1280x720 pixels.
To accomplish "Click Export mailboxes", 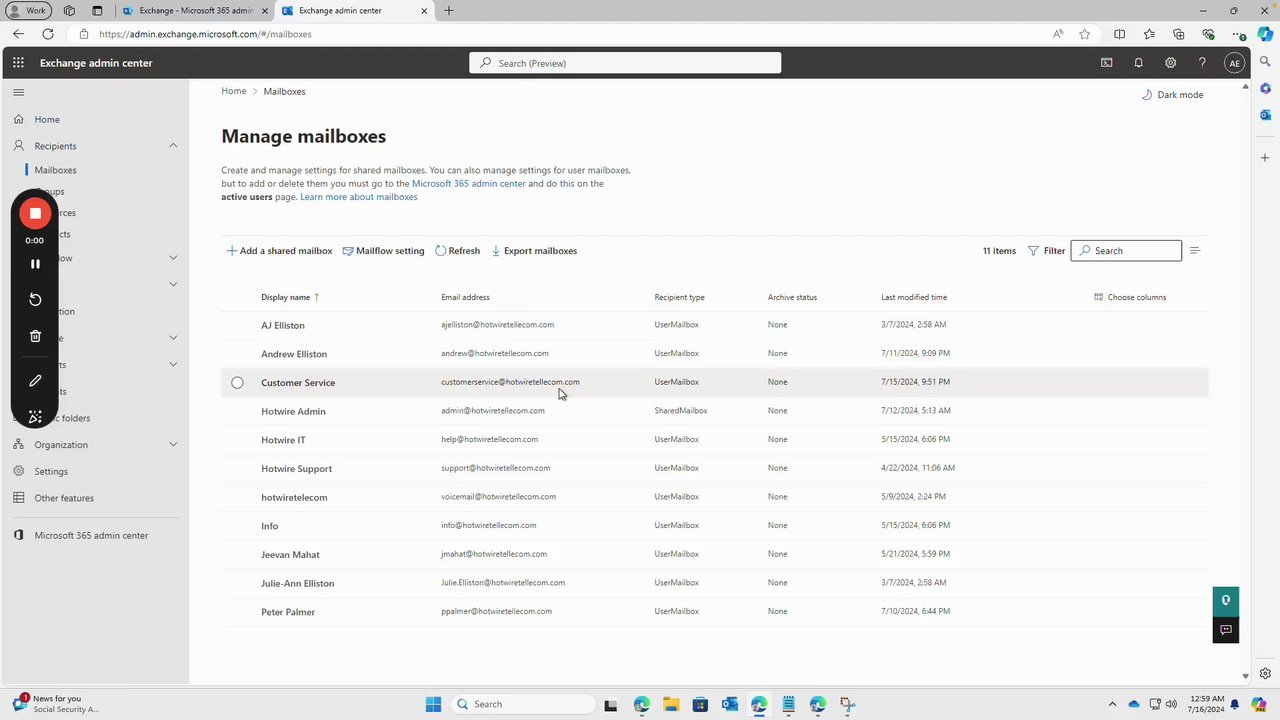I will pos(534,251).
